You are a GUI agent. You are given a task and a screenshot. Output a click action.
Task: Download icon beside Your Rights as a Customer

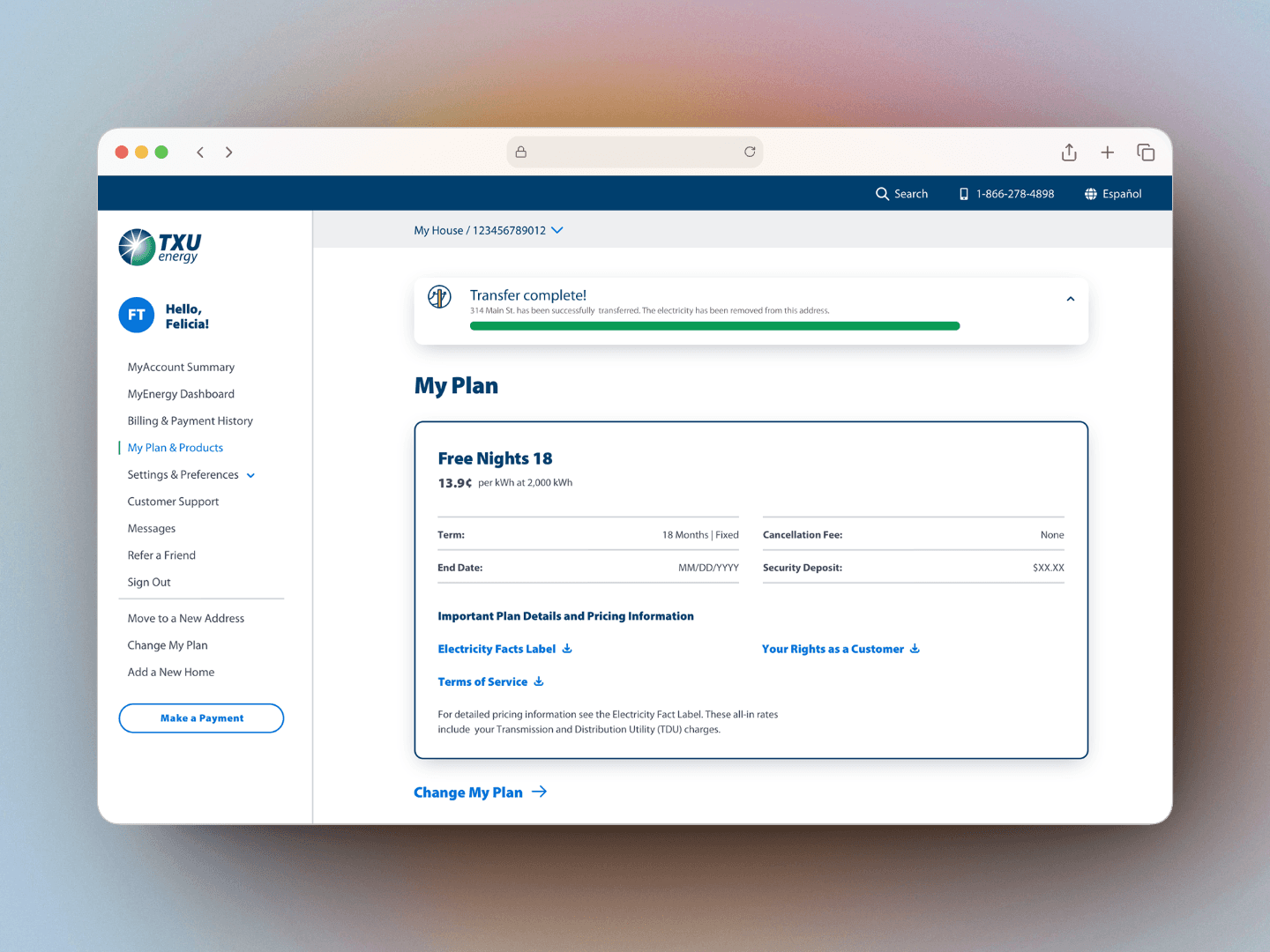pos(915,649)
